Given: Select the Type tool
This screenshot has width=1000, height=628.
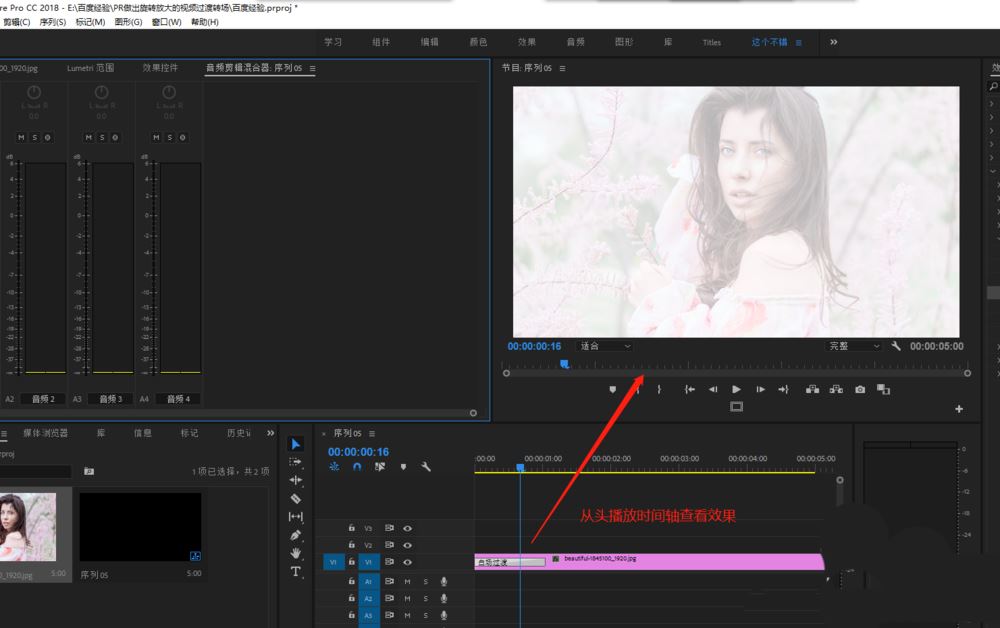Looking at the screenshot, I should coord(295,571).
